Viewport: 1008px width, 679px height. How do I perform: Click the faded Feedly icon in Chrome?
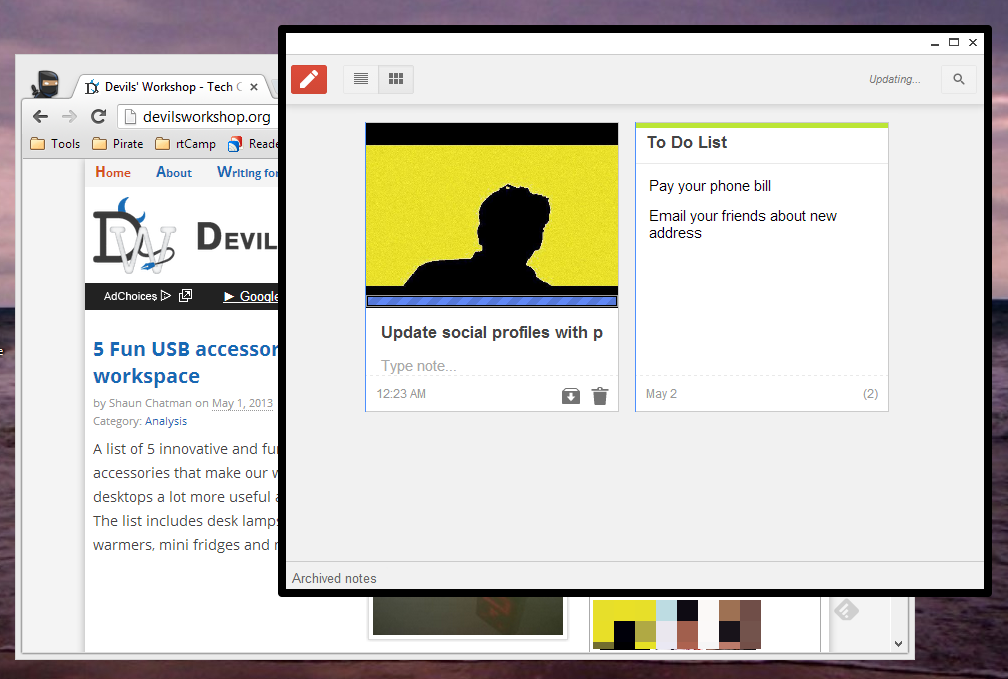(847, 610)
